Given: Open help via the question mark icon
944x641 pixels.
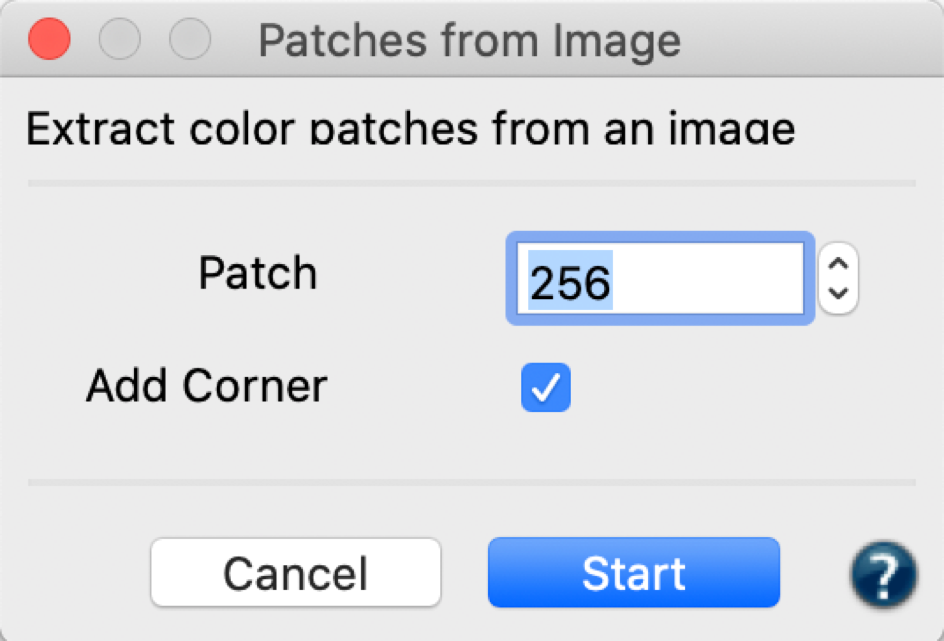Looking at the screenshot, I should 883,574.
